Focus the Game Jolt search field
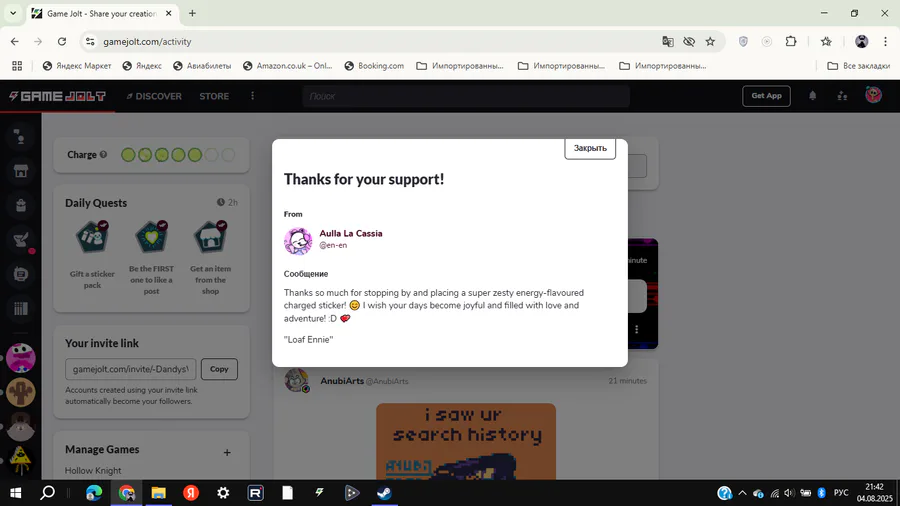Viewport: 900px width, 506px height. coord(466,96)
